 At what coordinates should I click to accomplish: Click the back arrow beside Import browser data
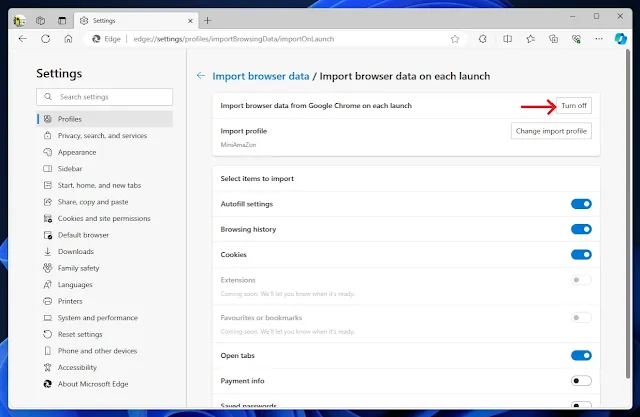(x=200, y=76)
